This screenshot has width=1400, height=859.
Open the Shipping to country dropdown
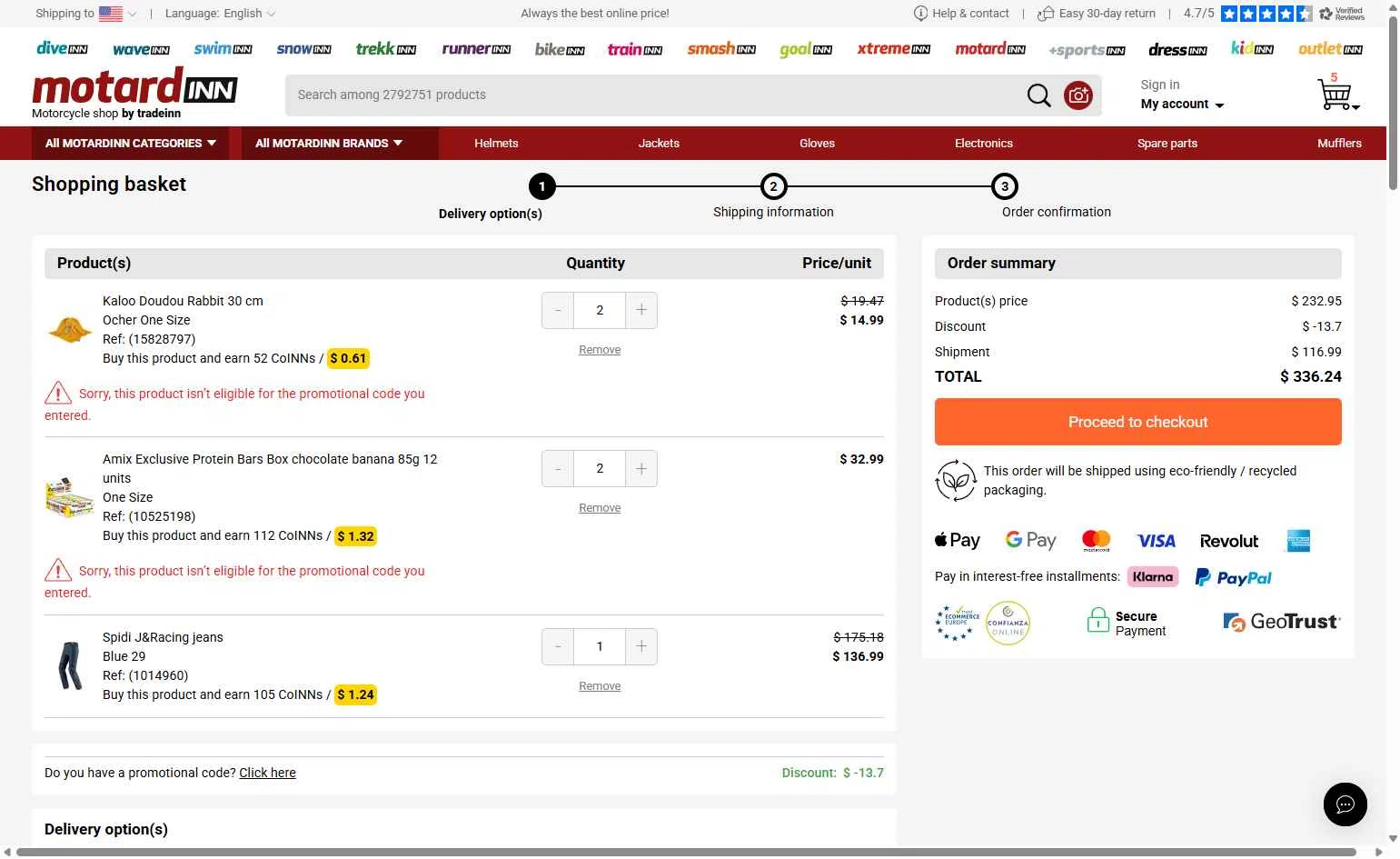coord(85,14)
